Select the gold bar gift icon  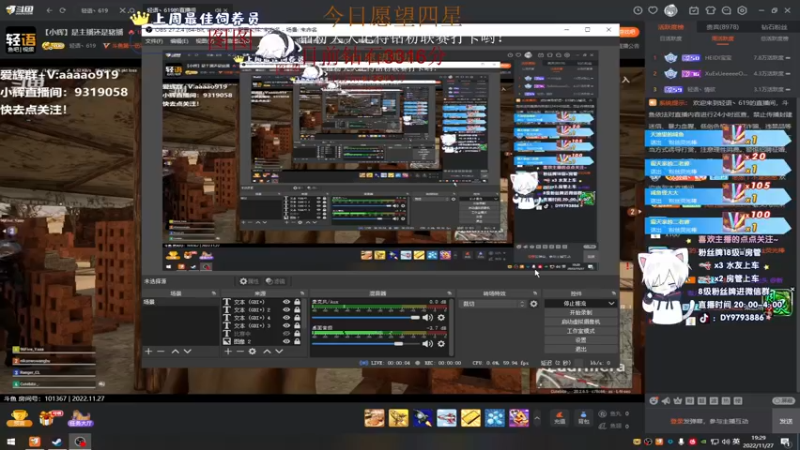click(x=470, y=418)
